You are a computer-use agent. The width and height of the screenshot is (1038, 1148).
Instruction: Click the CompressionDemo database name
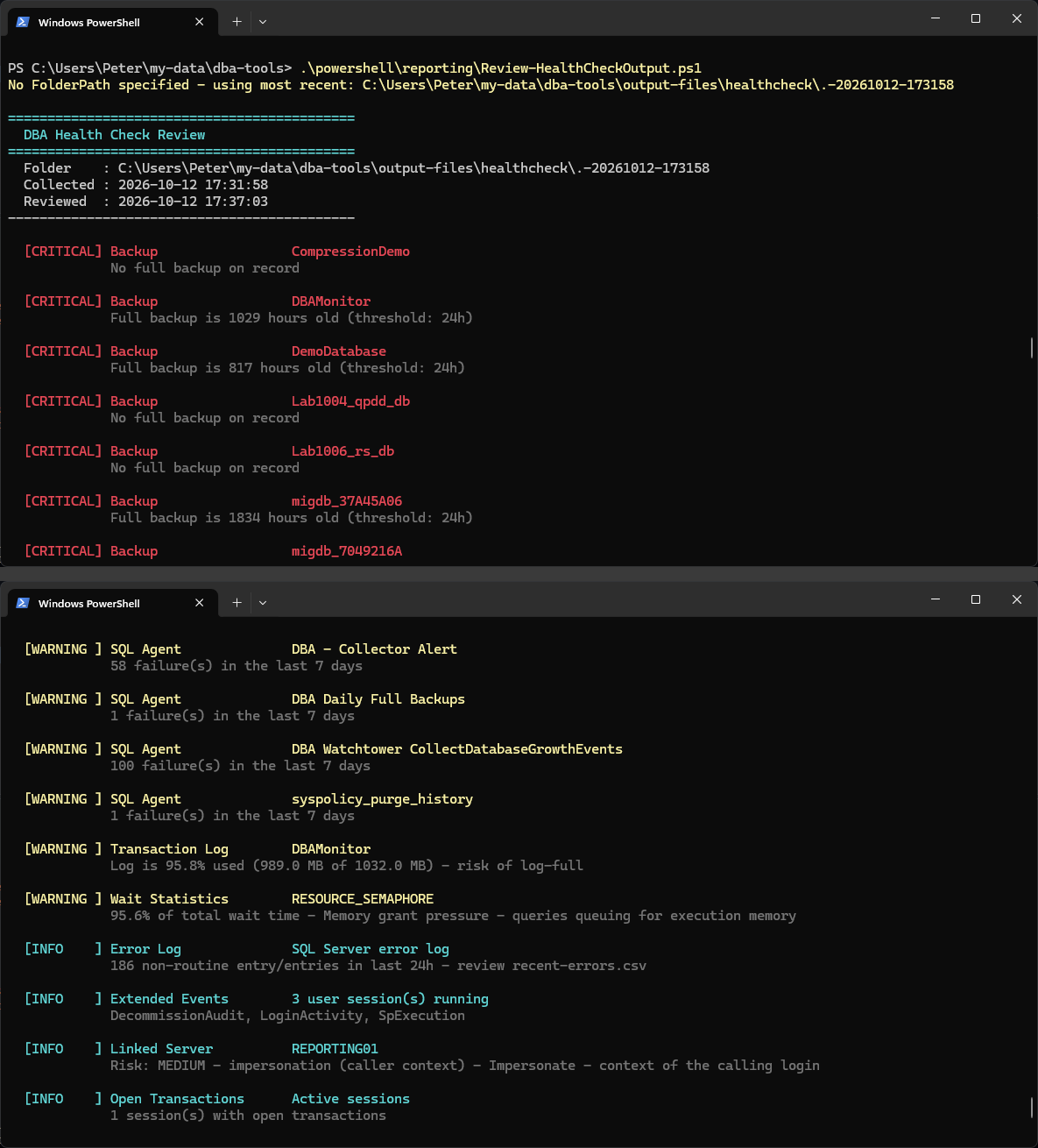click(x=350, y=252)
